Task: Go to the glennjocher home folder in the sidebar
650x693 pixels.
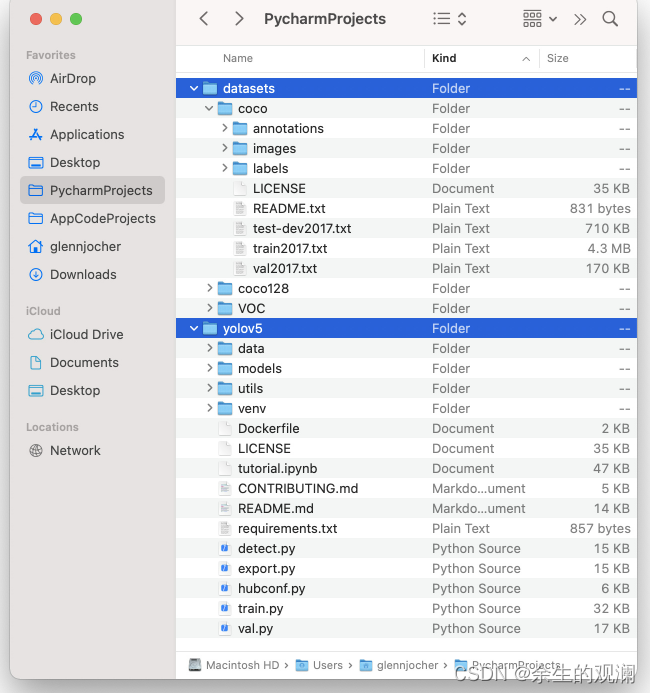Action: [85, 246]
